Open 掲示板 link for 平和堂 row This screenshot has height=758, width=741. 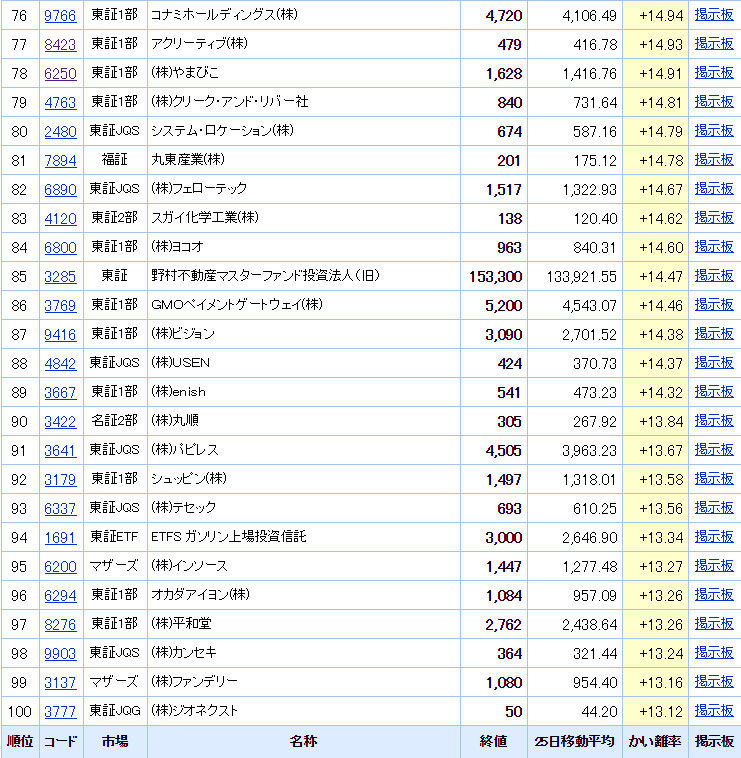[x=714, y=624]
